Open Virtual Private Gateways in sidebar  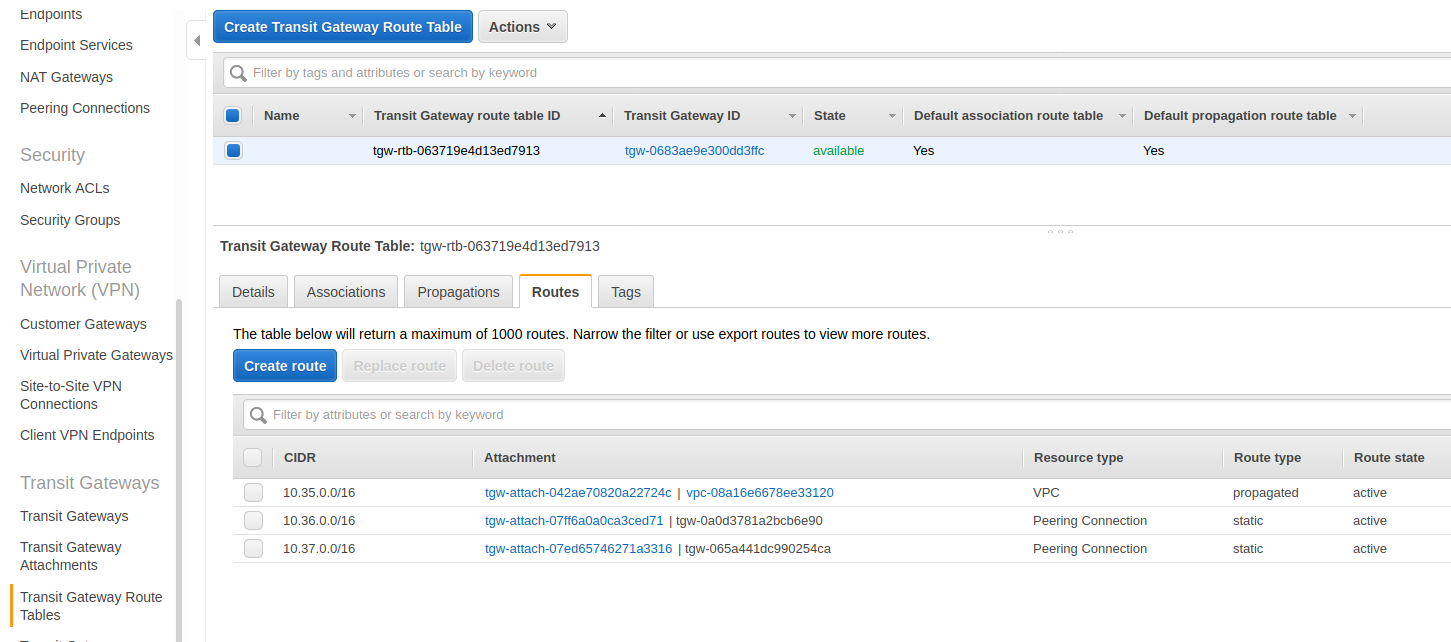click(x=96, y=355)
